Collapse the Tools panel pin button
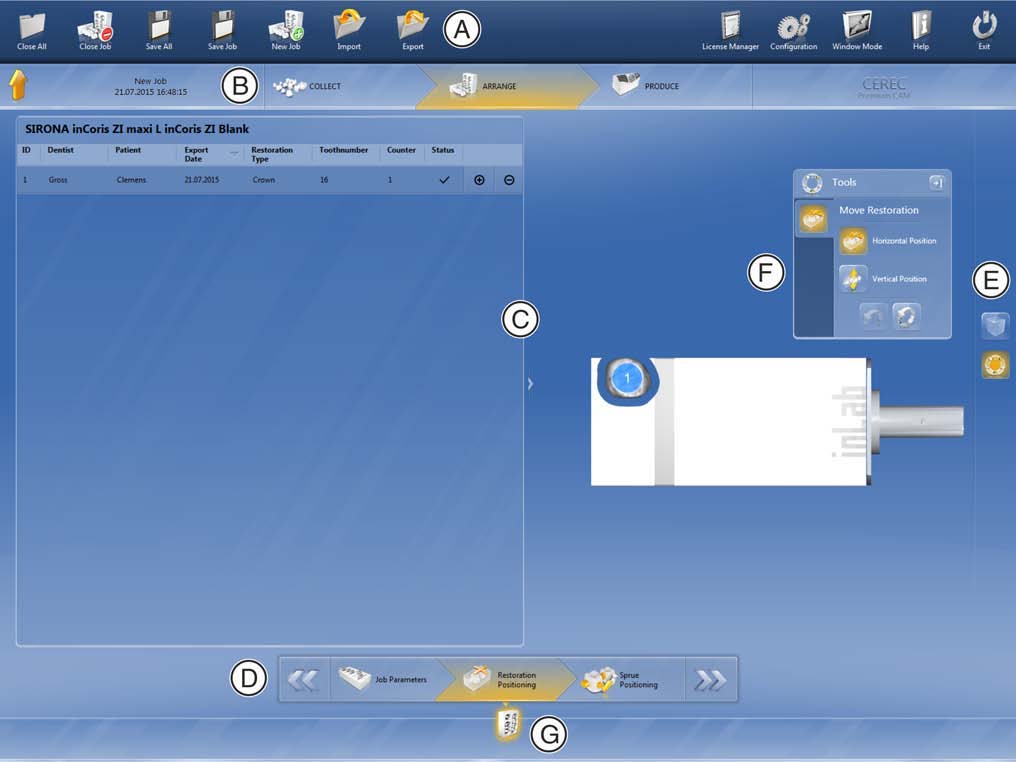This screenshot has height=762, width=1016. pyautogui.click(x=936, y=183)
